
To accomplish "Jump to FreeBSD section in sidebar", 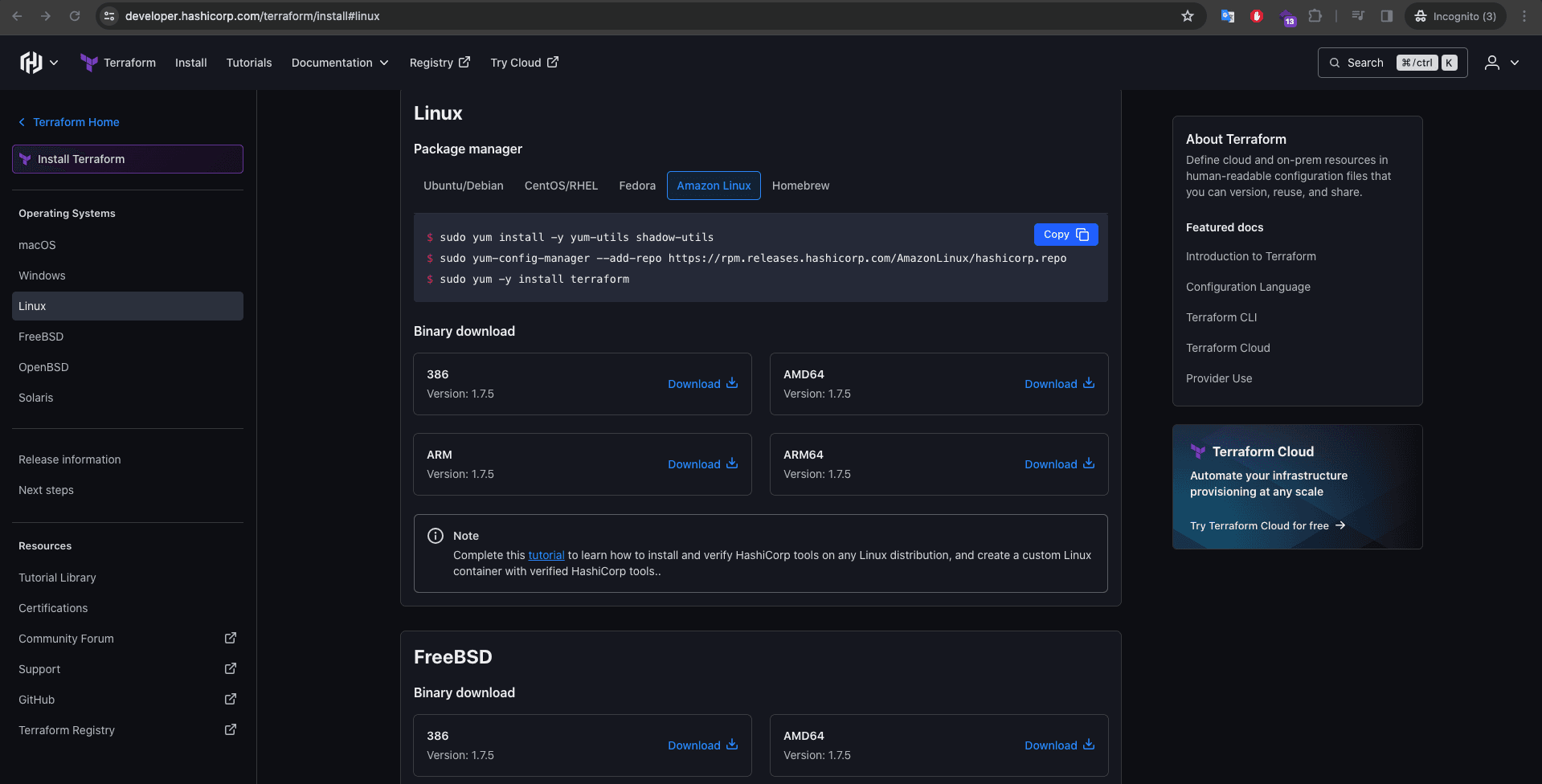I will pos(41,337).
